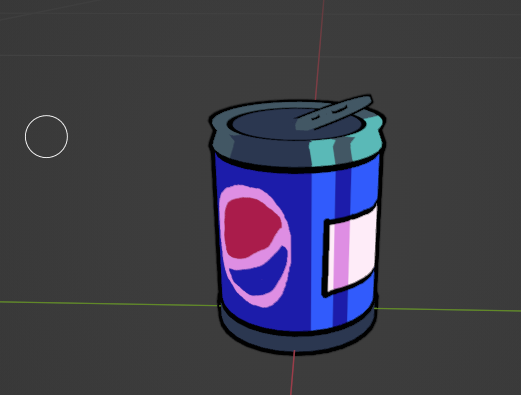Viewport: 521px width, 395px height.
Task: Click the red axis line below the can
Action: tap(292, 373)
